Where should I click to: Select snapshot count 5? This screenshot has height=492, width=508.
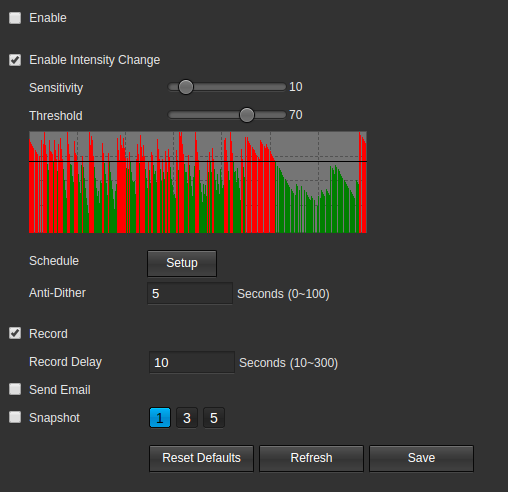(x=214, y=418)
